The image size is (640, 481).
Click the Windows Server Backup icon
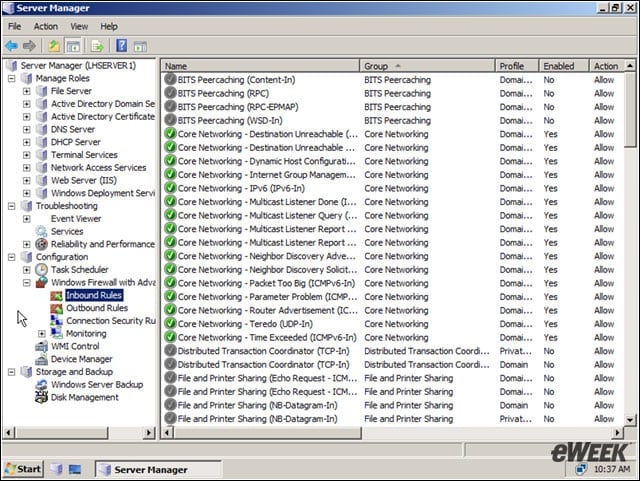(x=41, y=385)
